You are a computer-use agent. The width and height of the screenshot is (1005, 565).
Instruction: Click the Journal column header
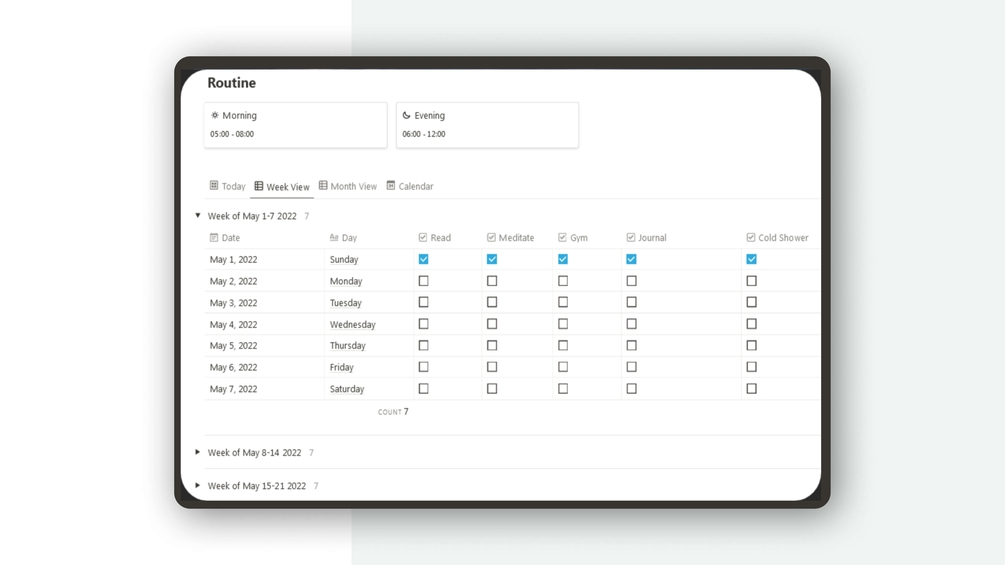[x=681, y=238]
